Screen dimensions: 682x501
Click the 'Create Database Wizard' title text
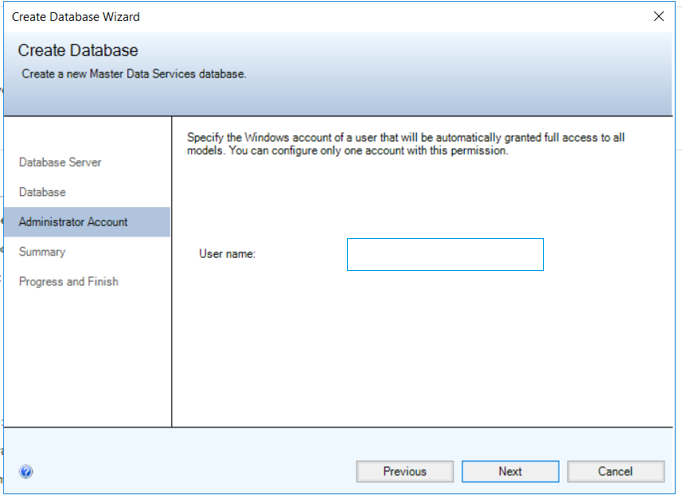point(76,17)
